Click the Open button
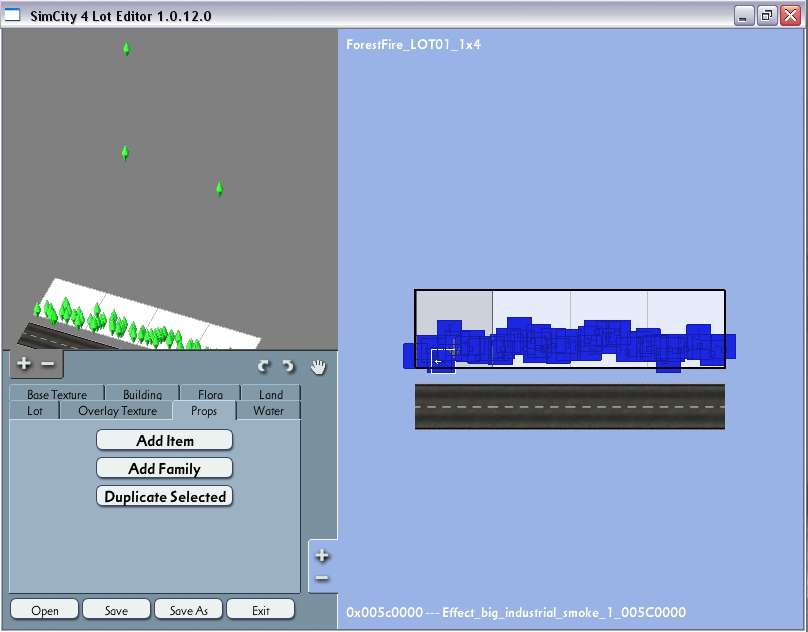Screen dimensions: 808x632 click(44, 610)
